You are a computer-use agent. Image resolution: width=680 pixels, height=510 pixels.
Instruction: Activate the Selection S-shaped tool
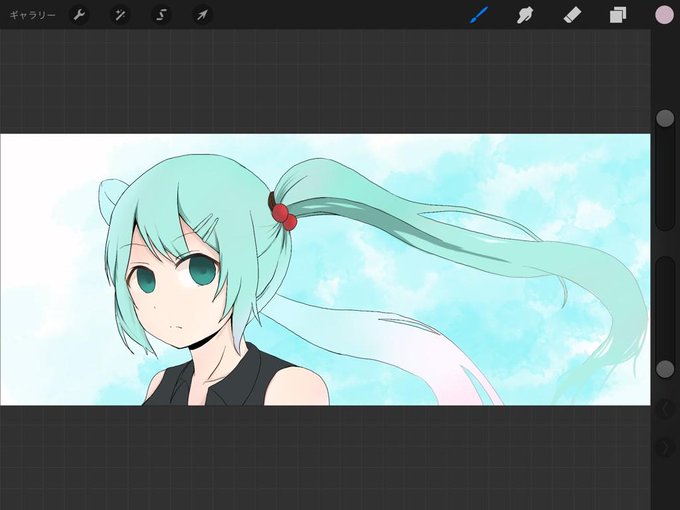click(x=161, y=15)
